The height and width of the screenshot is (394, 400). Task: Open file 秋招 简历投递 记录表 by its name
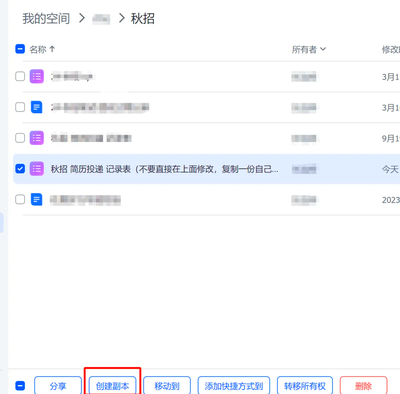[164, 169]
